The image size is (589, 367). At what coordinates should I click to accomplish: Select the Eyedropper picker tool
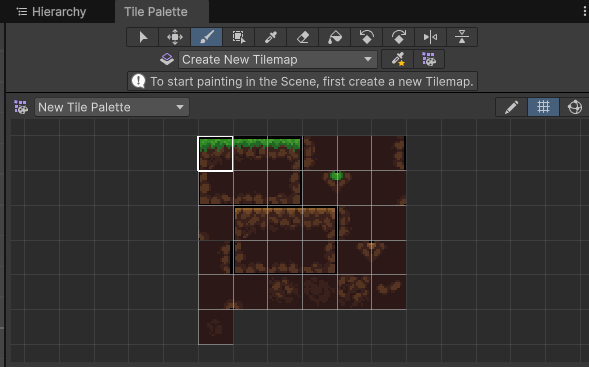pos(270,37)
